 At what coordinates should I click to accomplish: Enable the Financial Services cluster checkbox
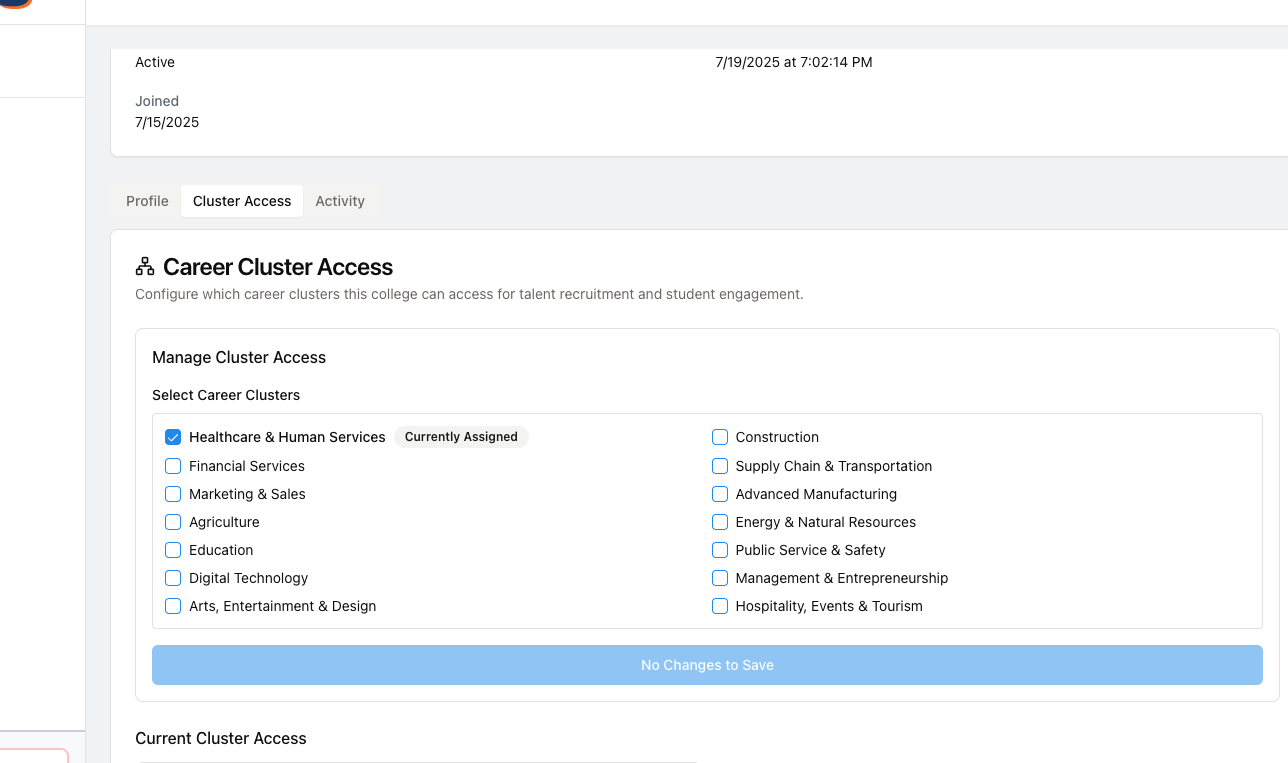tap(173, 466)
